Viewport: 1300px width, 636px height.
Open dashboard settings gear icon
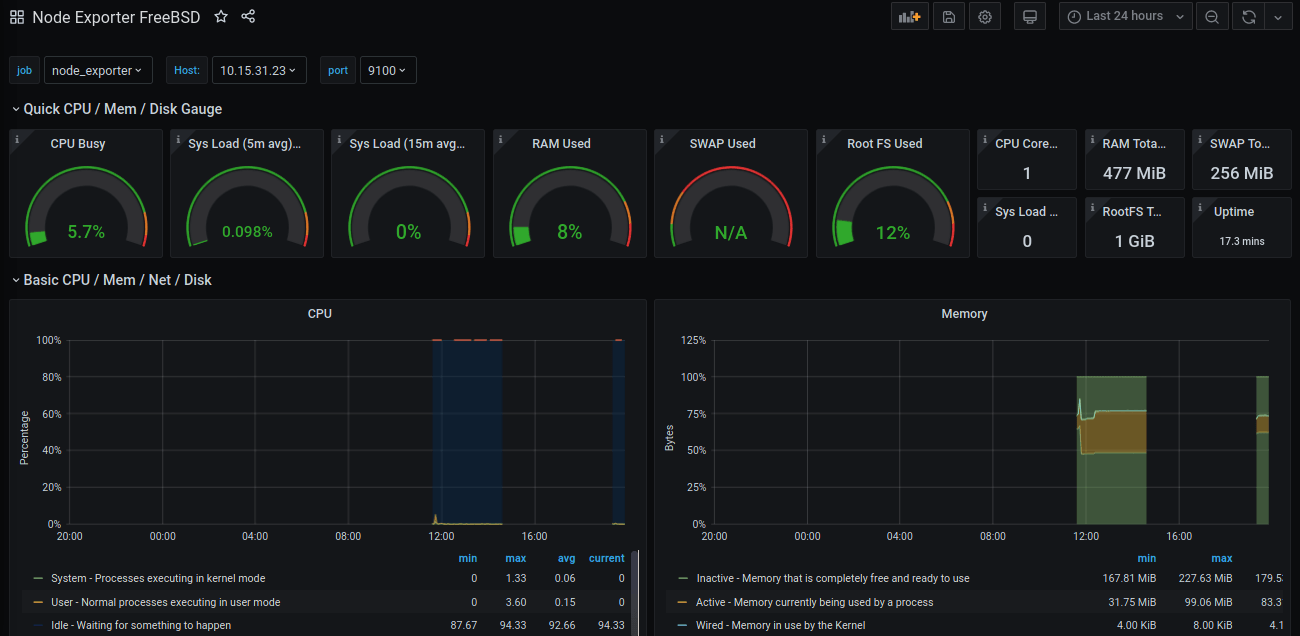985,16
